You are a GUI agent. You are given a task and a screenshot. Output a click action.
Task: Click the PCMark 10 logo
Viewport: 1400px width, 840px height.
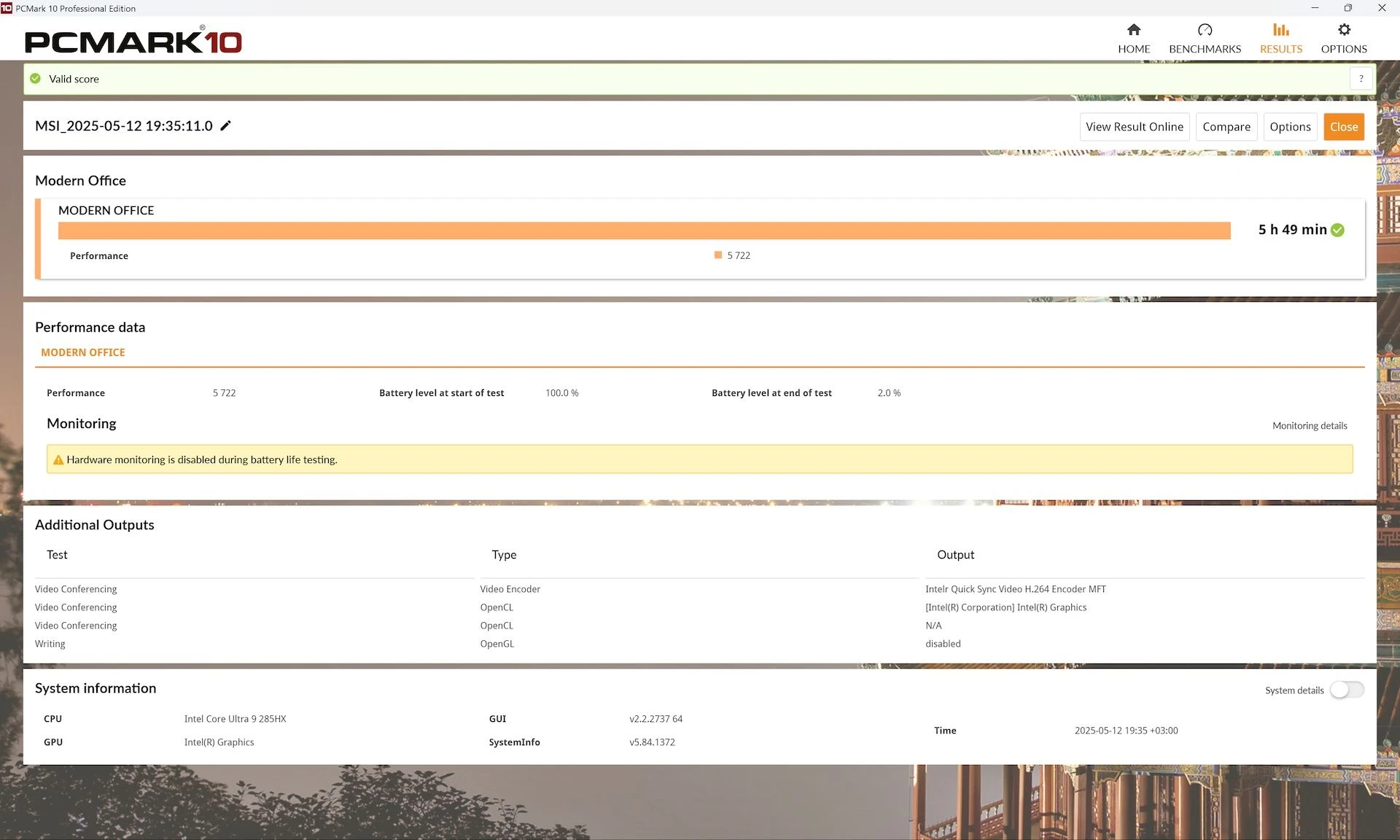coord(133,41)
